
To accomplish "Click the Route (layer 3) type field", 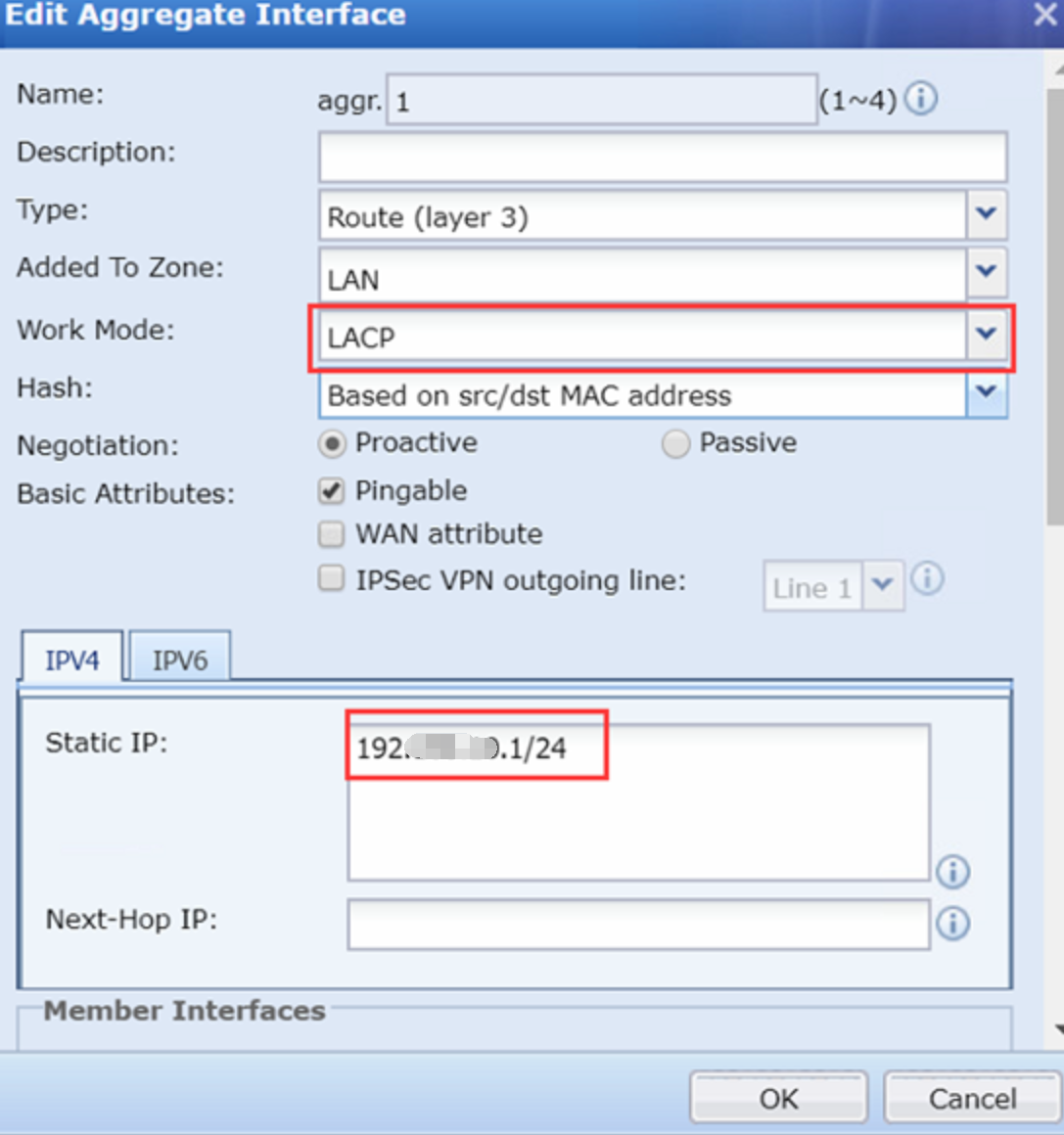I will coord(642,215).
